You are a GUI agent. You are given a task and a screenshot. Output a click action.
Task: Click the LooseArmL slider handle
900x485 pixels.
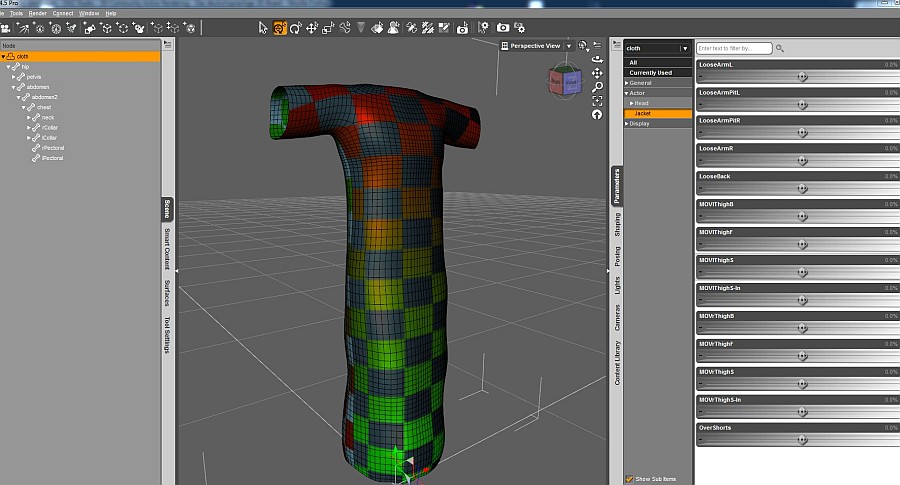pos(802,77)
